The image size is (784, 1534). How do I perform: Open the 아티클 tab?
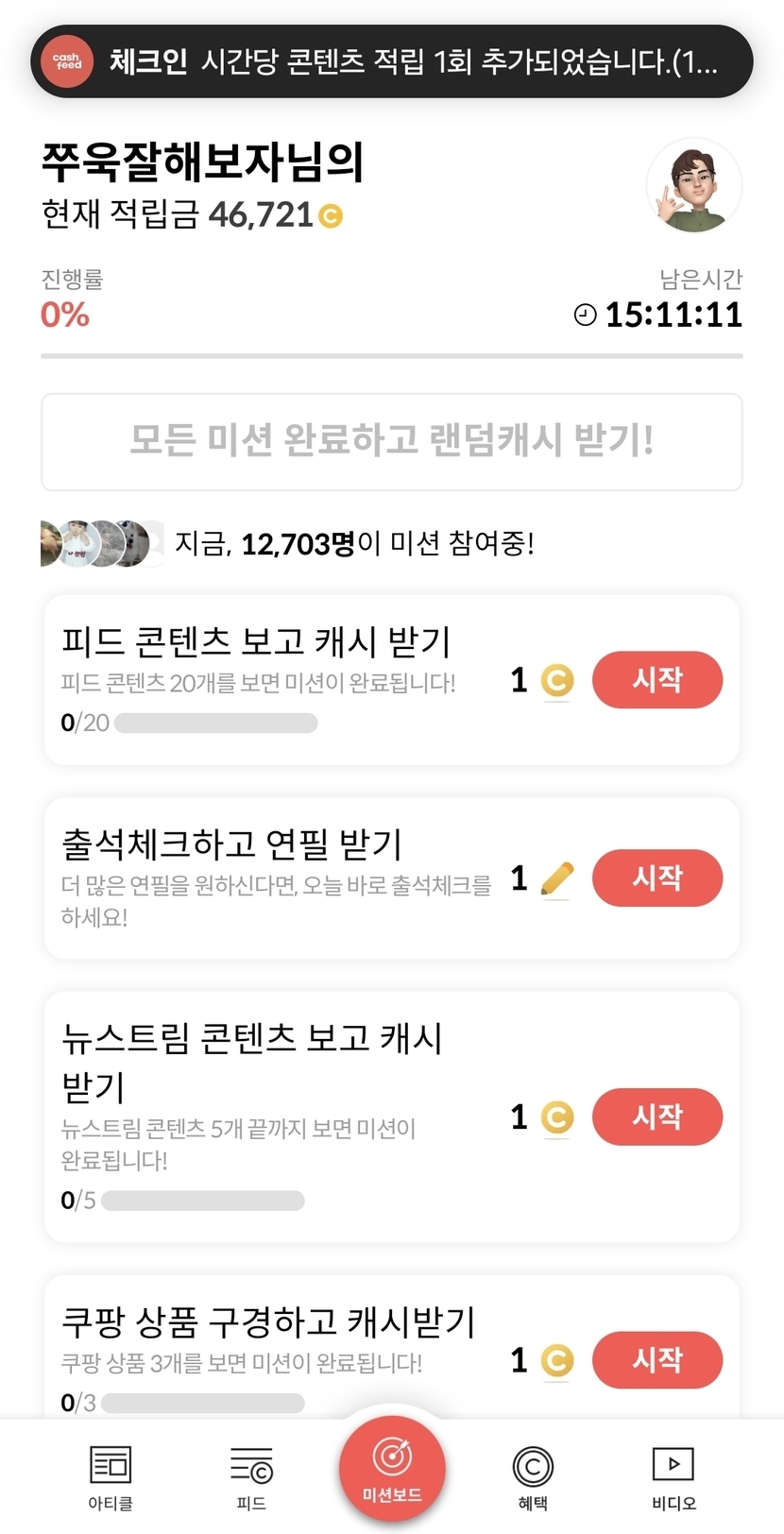pos(111,1477)
